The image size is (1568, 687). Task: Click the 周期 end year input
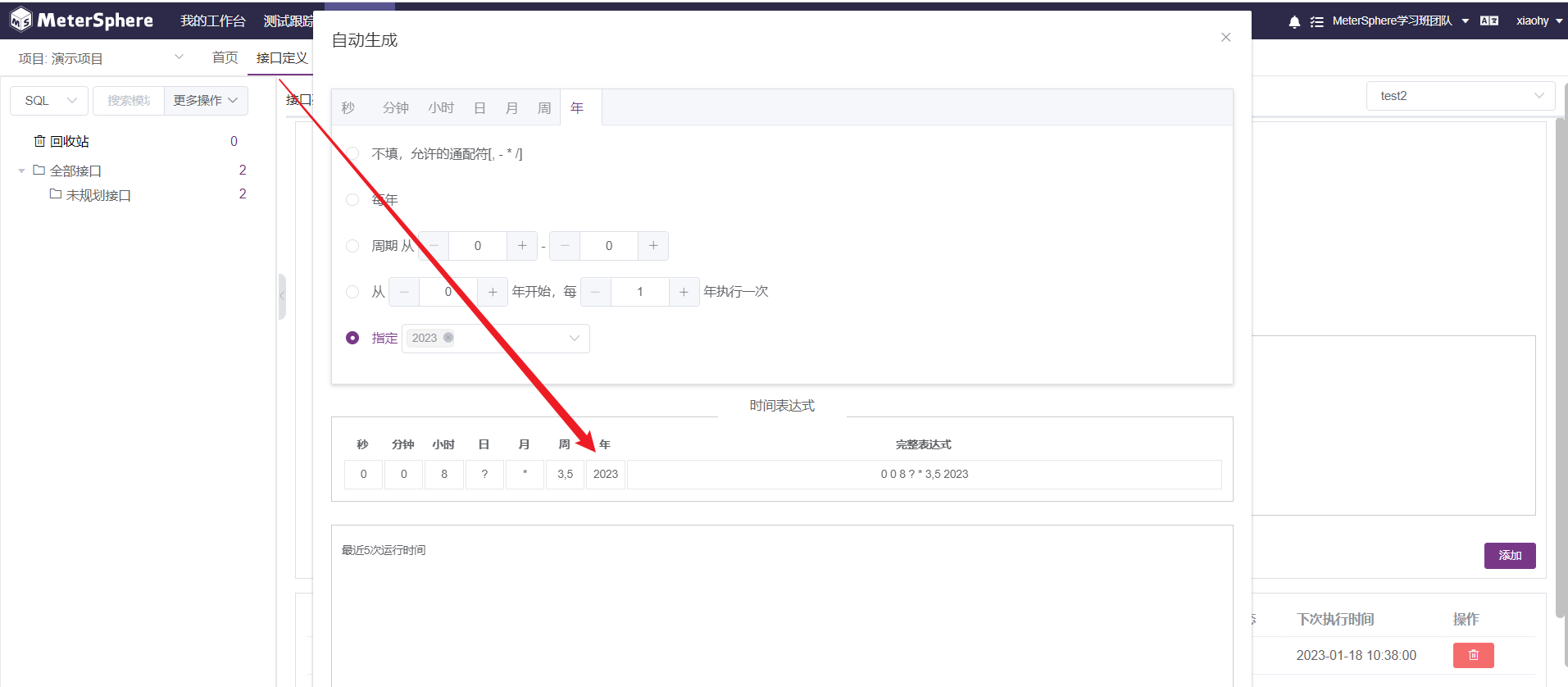pos(609,246)
